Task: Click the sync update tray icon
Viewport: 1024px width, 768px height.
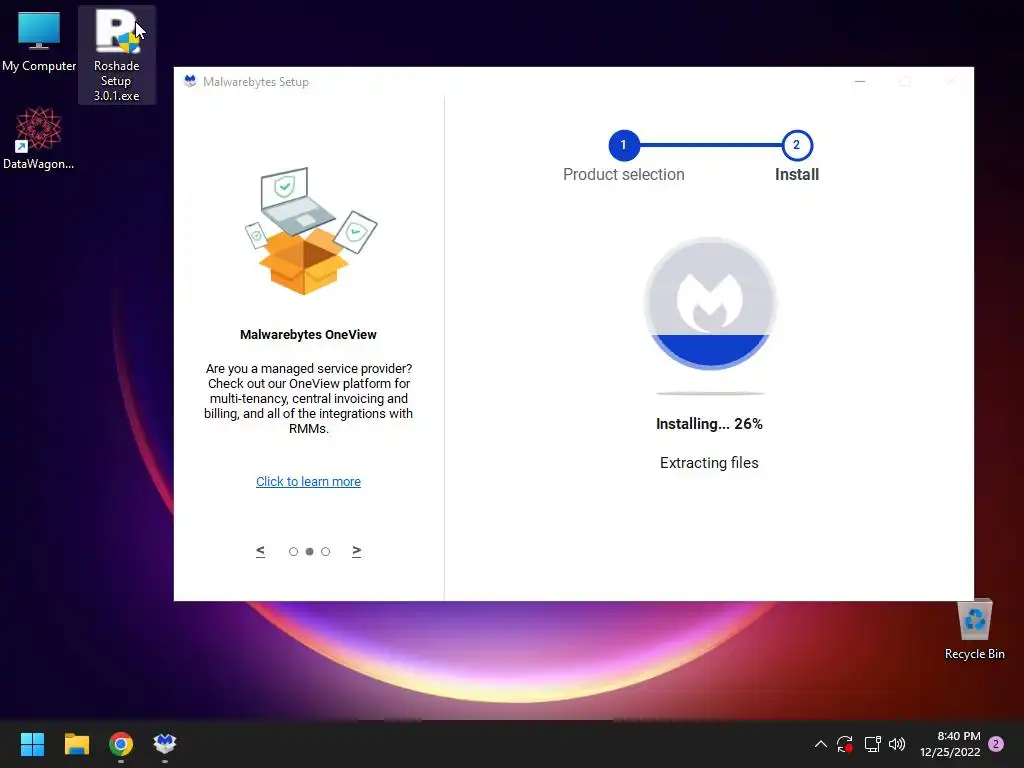Action: pyautogui.click(x=845, y=744)
